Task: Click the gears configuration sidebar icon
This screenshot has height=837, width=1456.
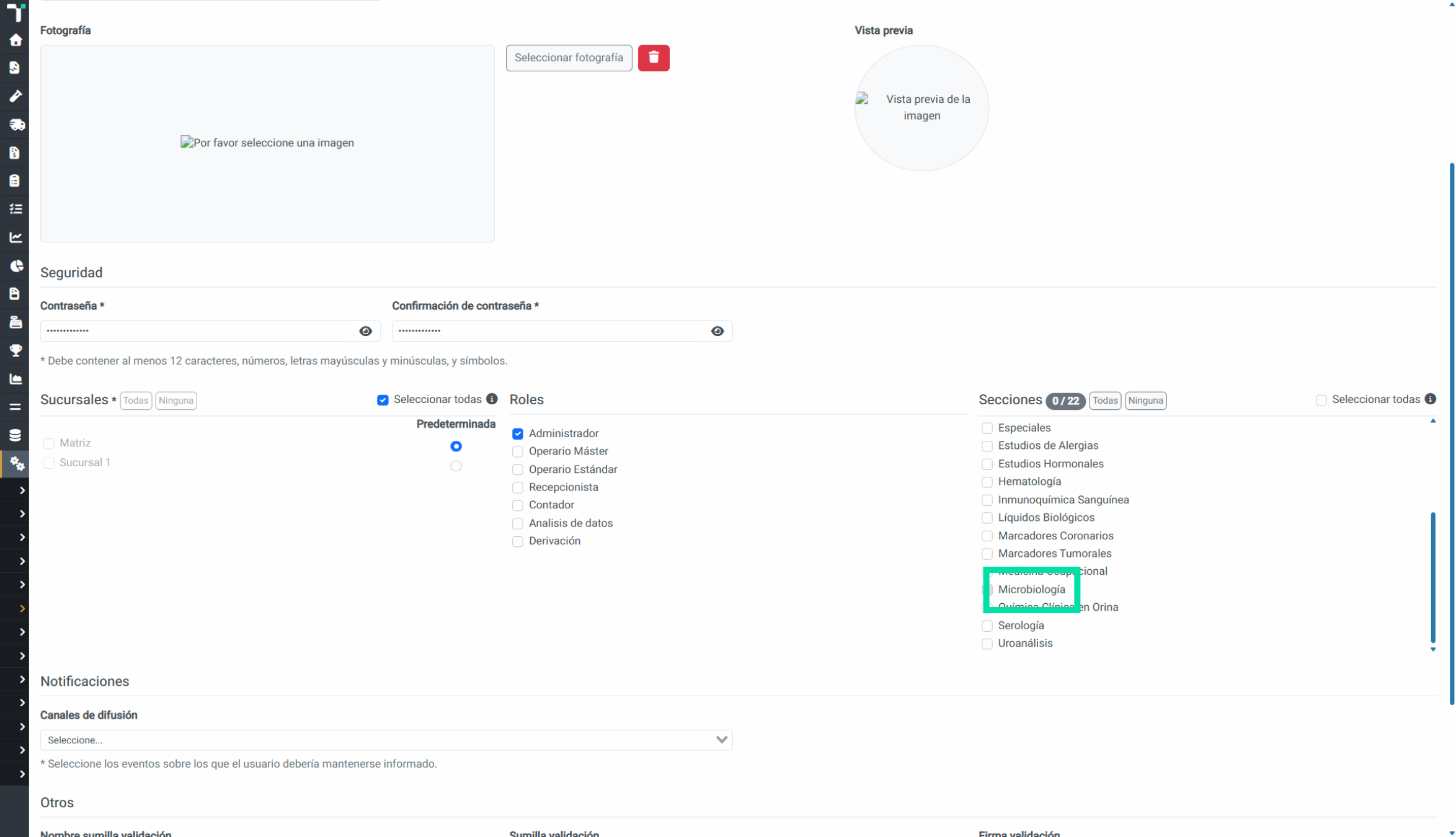Action: tap(16, 463)
